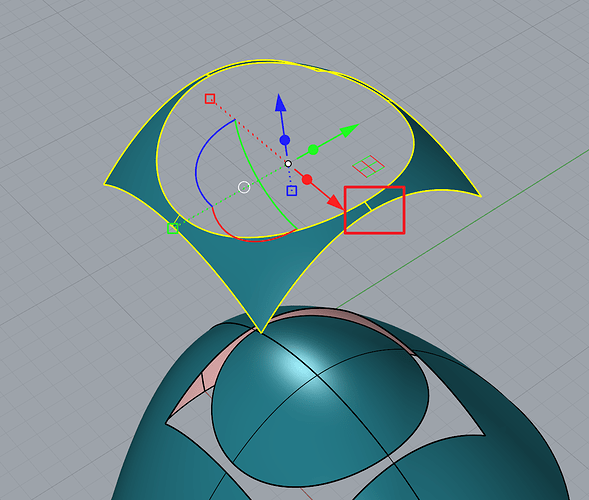Click the green Y-axis move arrow
The image size is (589, 500).
click(349, 130)
